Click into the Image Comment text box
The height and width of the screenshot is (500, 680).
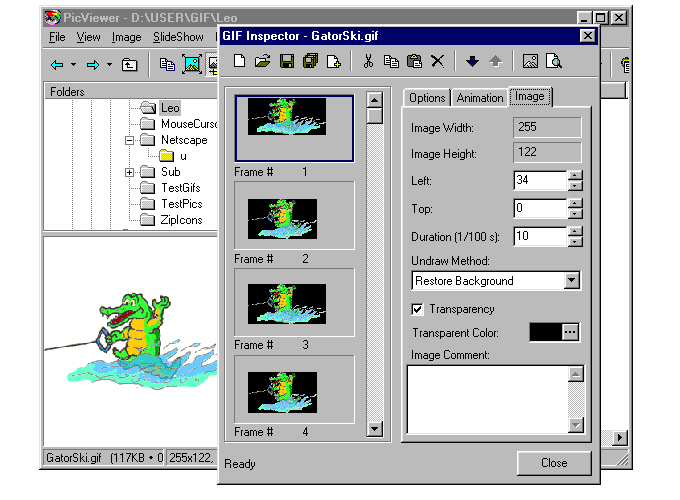487,399
